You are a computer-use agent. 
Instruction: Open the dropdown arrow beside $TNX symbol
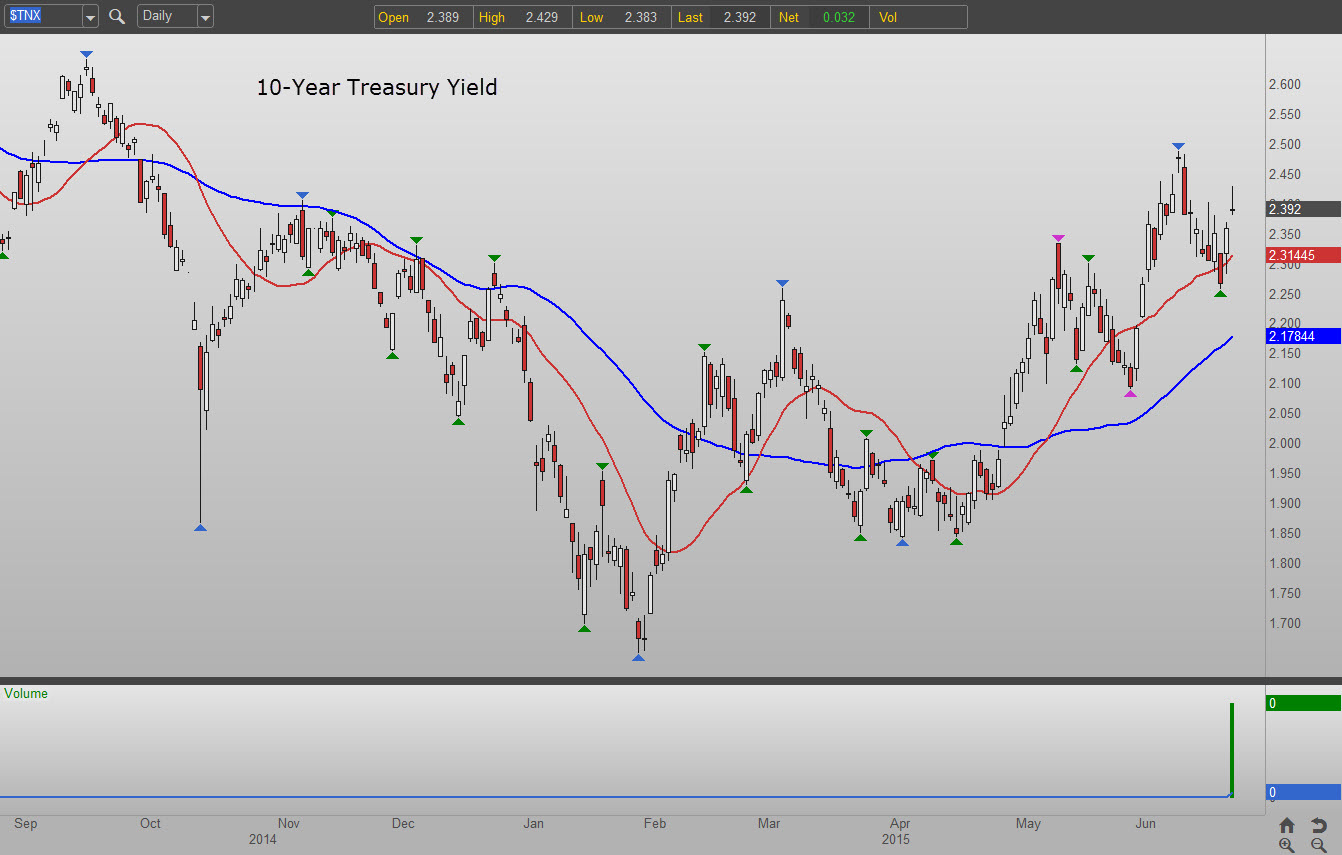[90, 17]
